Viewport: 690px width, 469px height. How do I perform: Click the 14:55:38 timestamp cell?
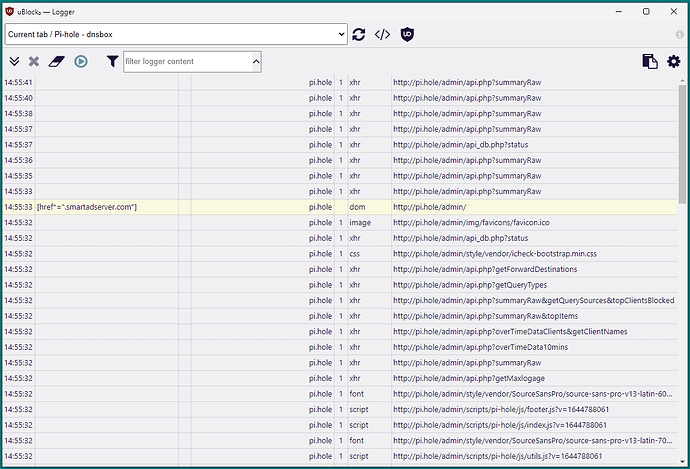(18, 114)
